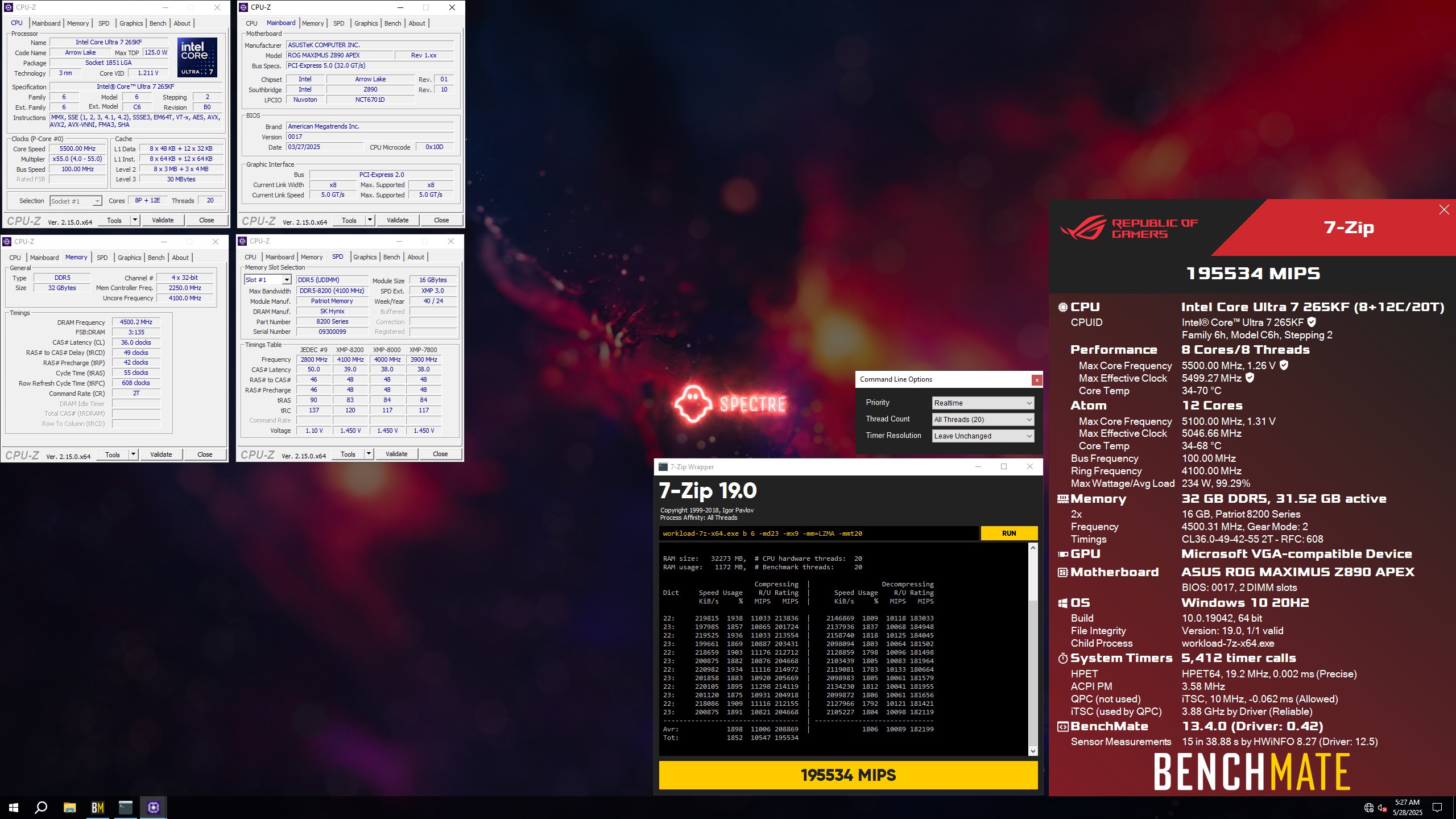The height and width of the screenshot is (819, 1456).
Task: Close the ROG BenchMate result panel
Action: click(x=1443, y=210)
